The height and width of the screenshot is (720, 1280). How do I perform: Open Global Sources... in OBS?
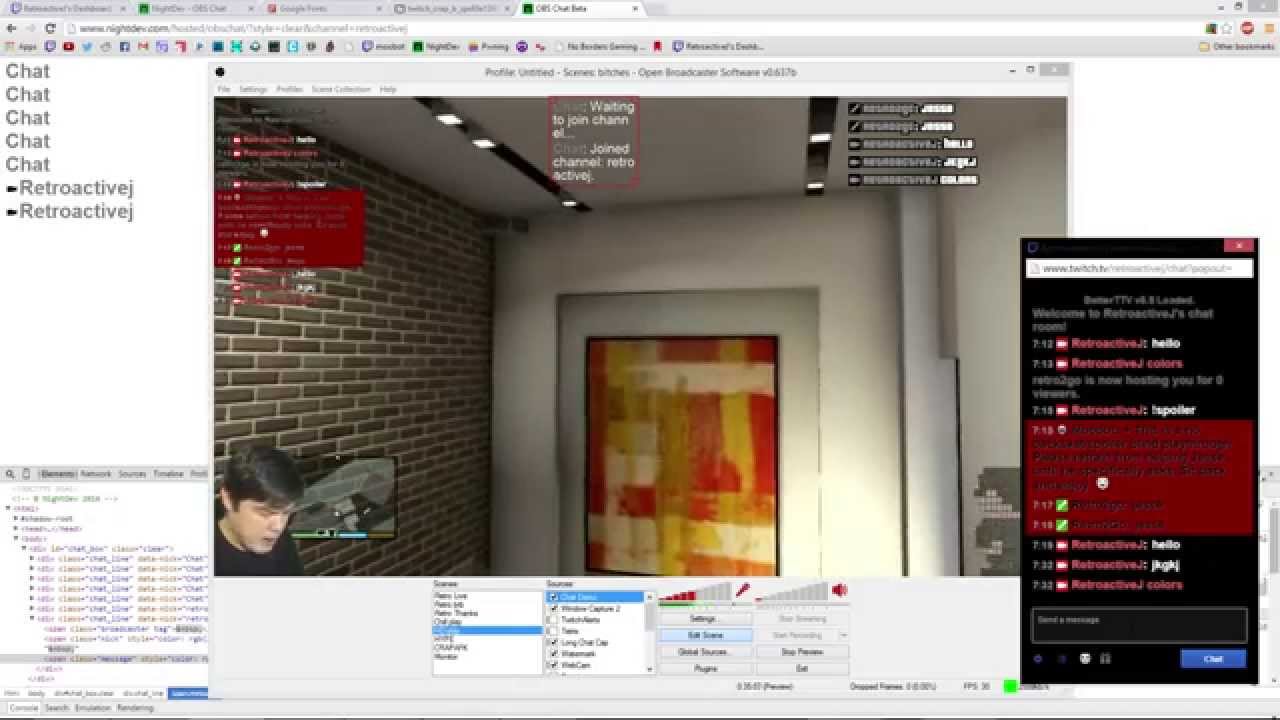coord(705,651)
